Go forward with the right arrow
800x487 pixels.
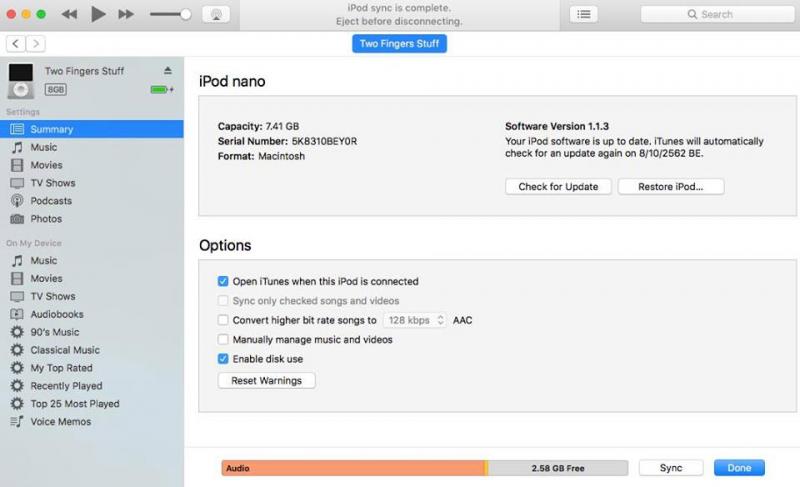[x=36, y=44]
